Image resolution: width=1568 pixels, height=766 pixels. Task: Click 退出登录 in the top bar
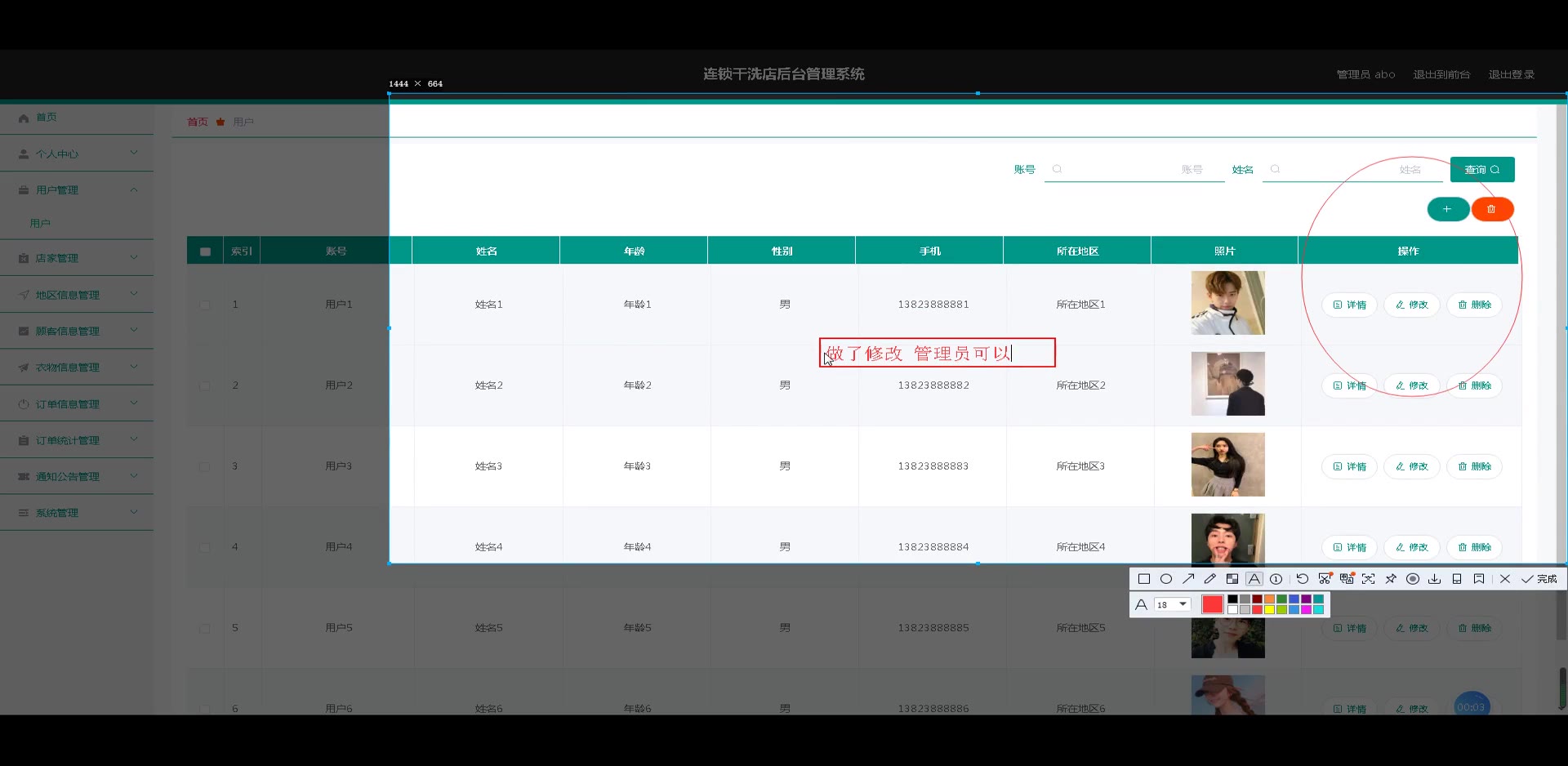tap(1511, 74)
